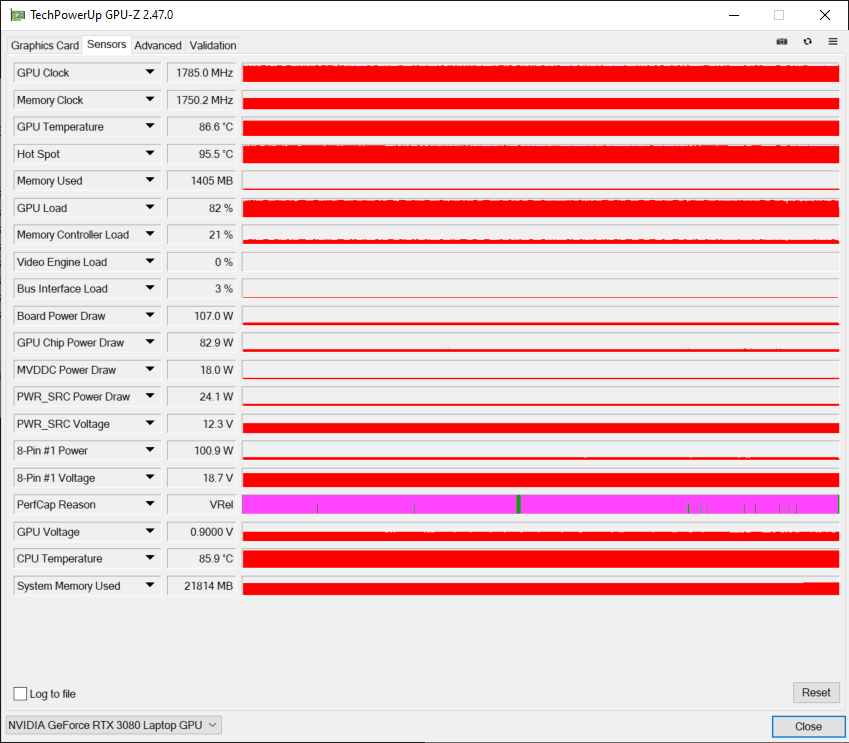
Task: Click the 0.9000 V GPU Voltage value
Action: click(202, 532)
